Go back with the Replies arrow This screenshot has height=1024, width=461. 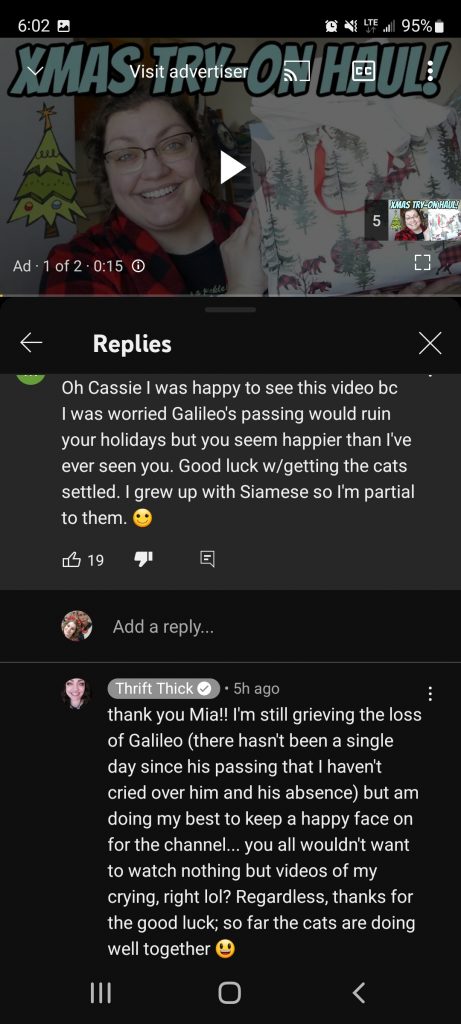pyautogui.click(x=31, y=343)
